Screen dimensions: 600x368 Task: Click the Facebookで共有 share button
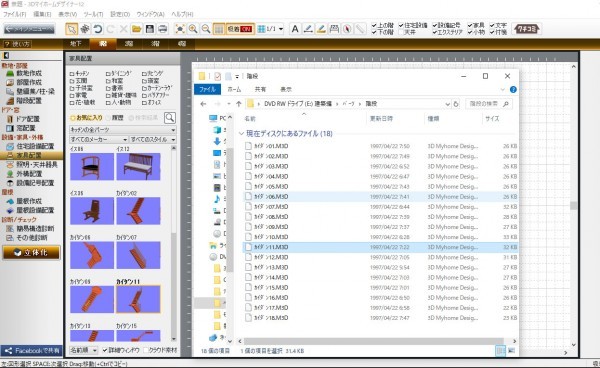(31, 350)
